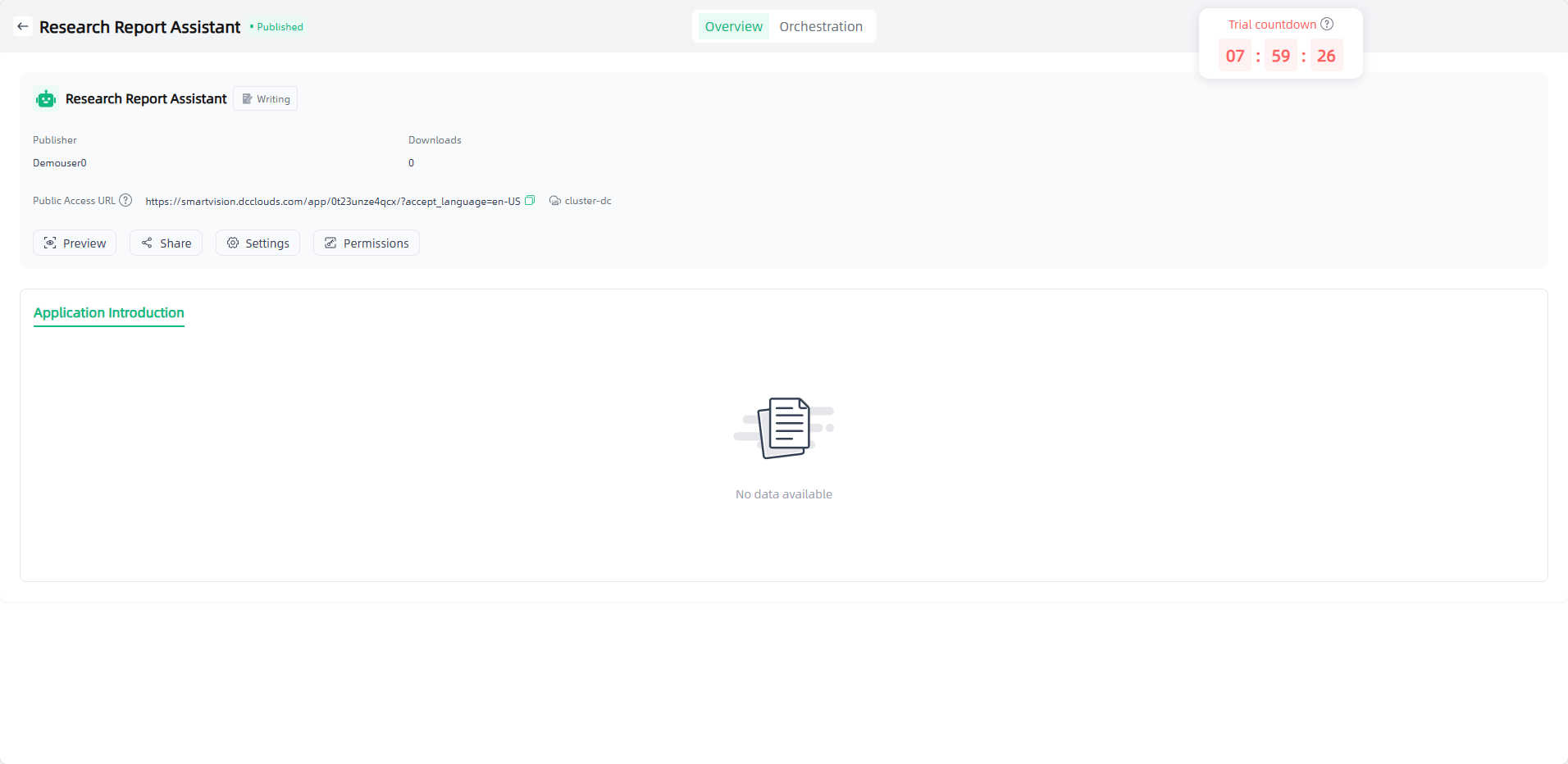
Task: Click the Demouser0 publisher name
Action: click(x=60, y=163)
